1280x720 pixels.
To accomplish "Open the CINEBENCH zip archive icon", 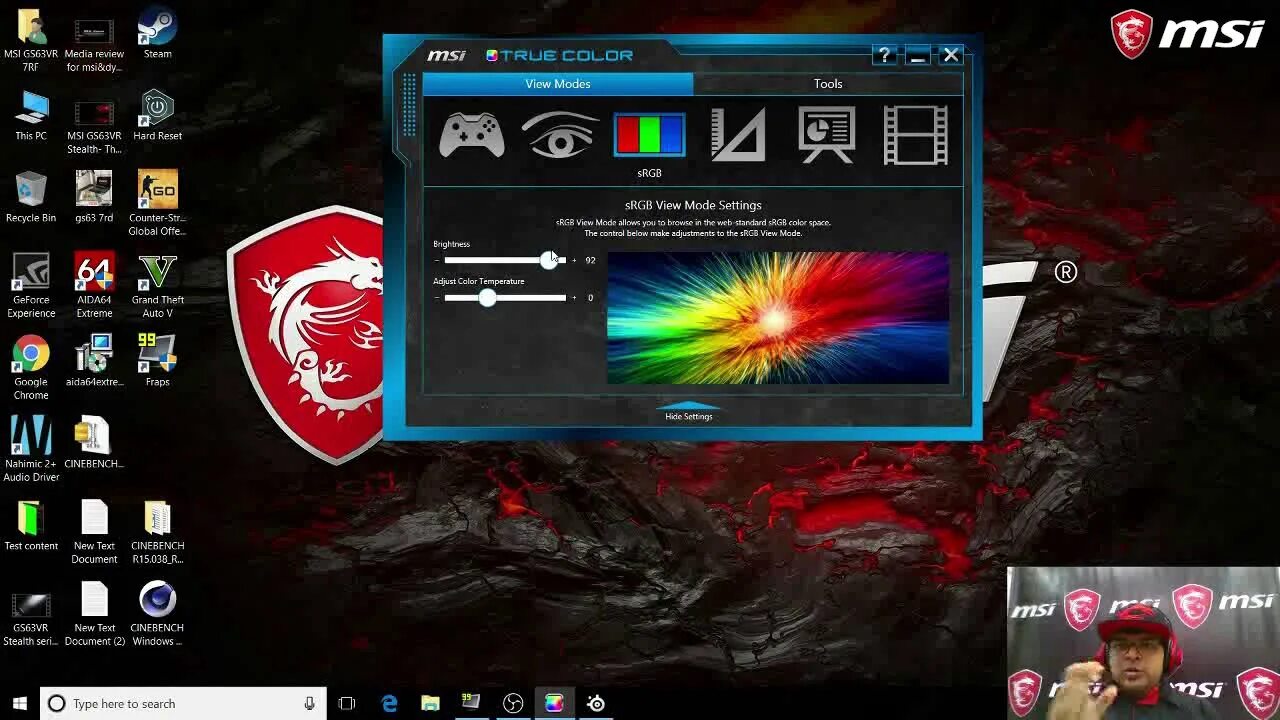I will (x=94, y=444).
